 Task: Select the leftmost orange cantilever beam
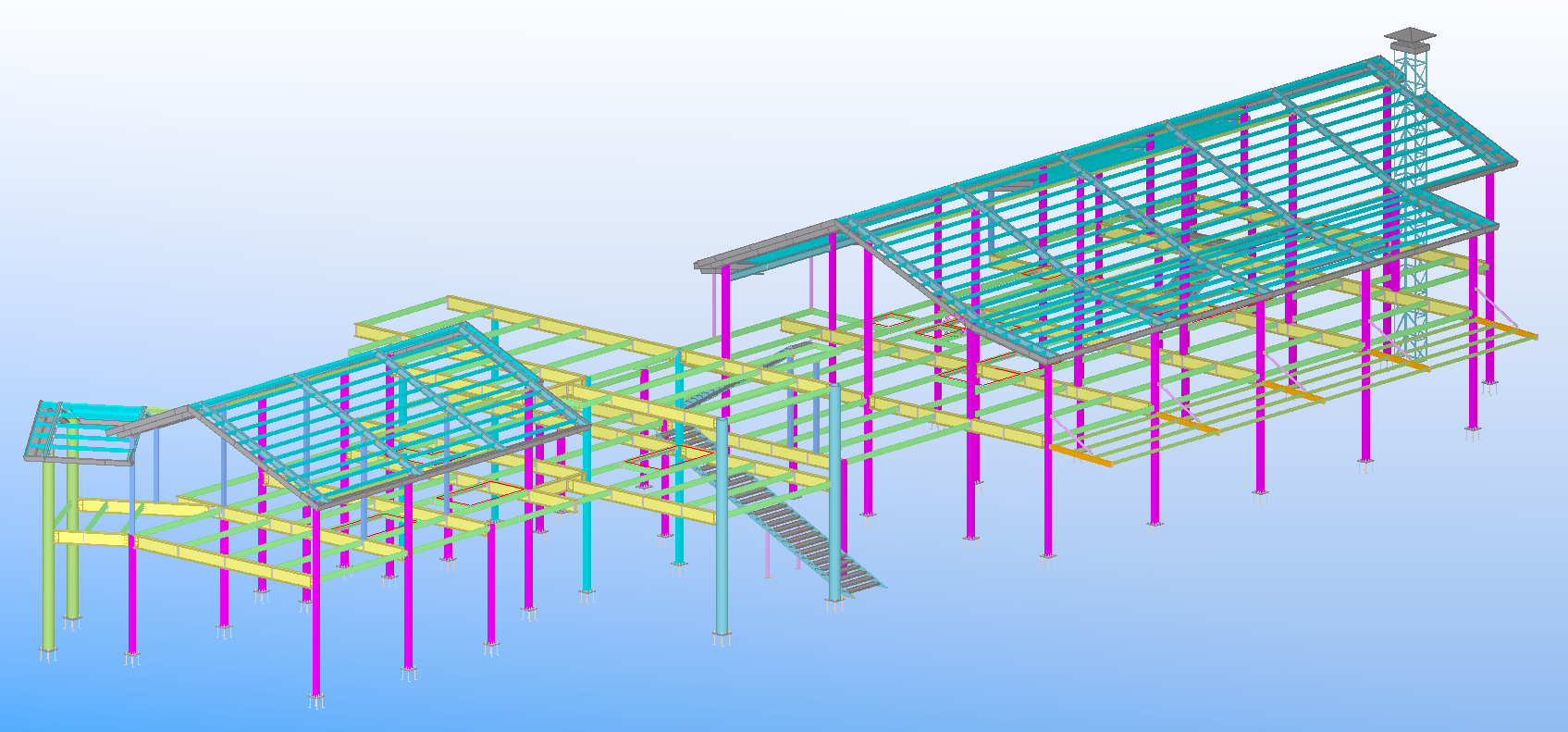(x=1080, y=453)
